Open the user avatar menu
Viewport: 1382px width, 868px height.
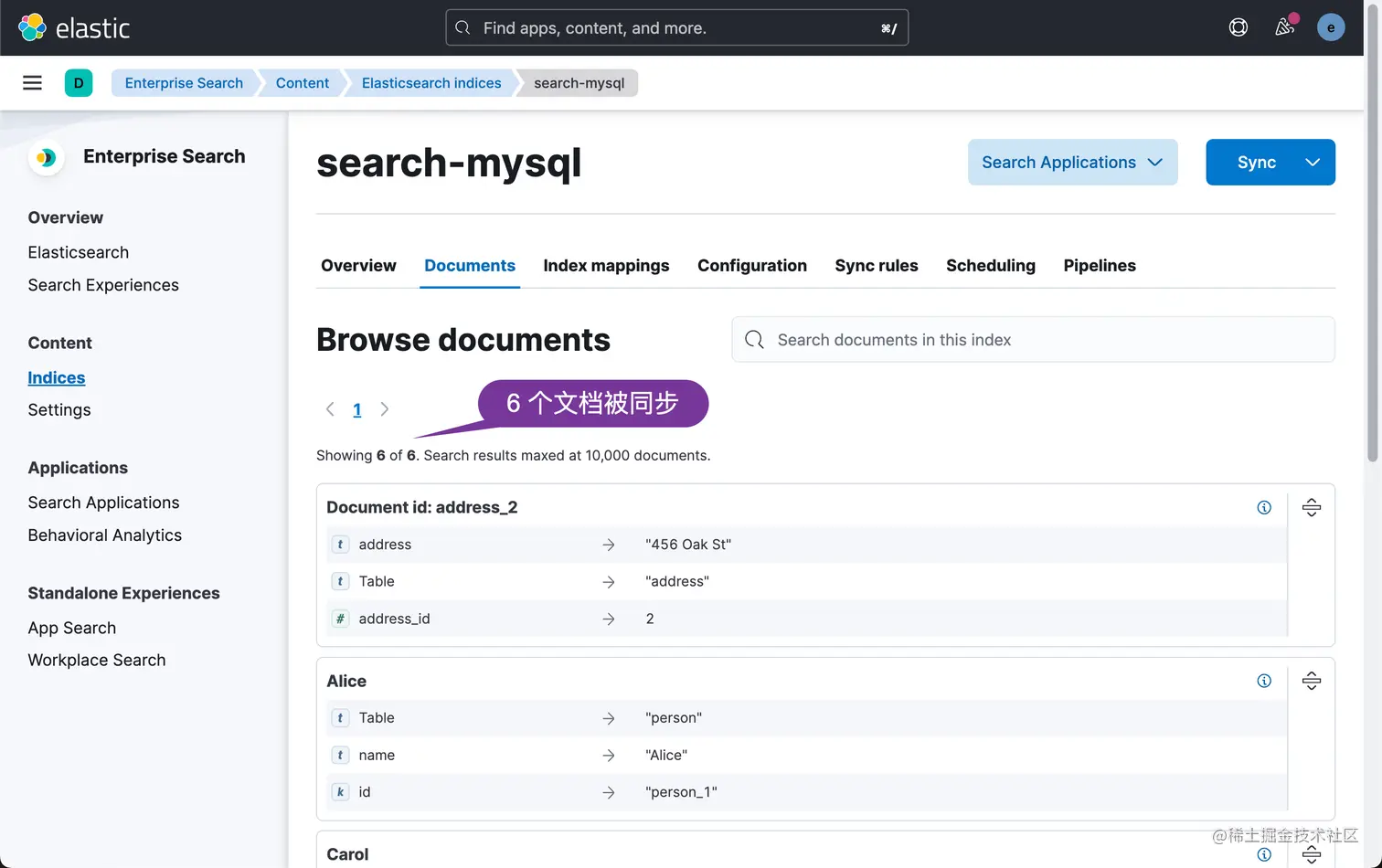tap(1331, 27)
